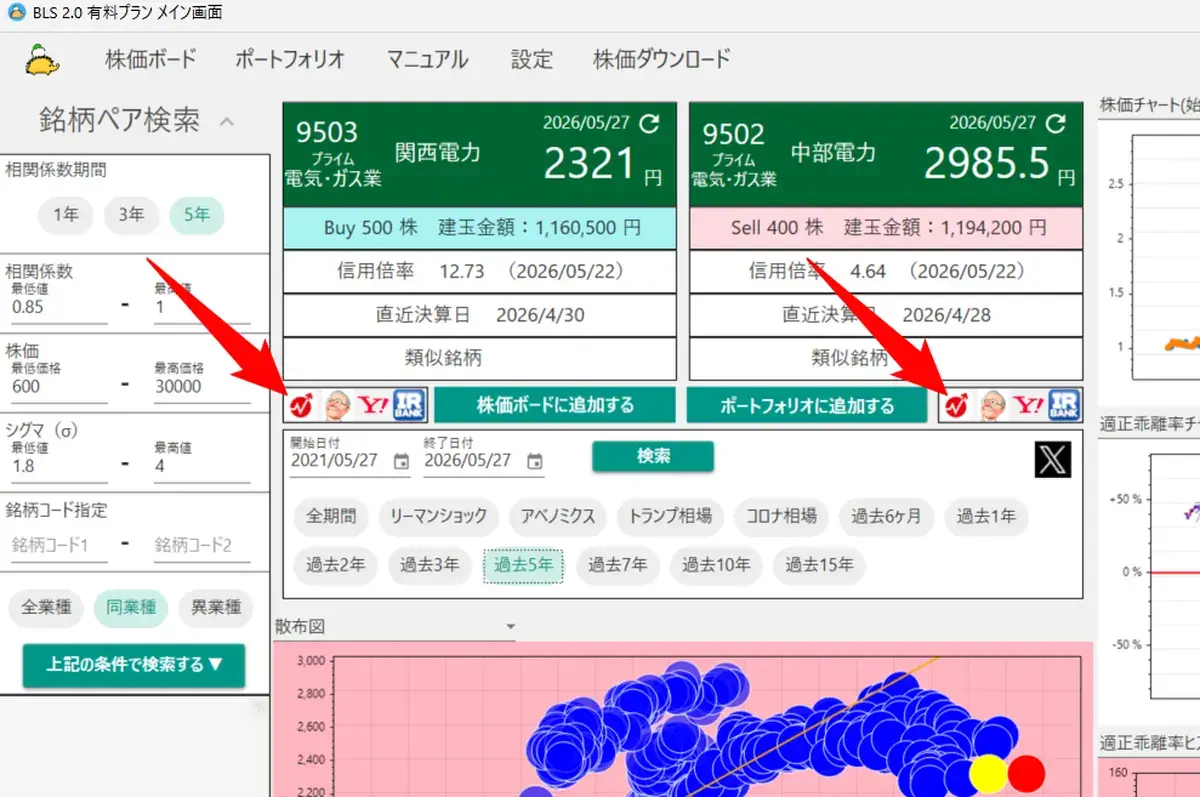Click 株価ボードに追加する button
This screenshot has height=797, width=1200.
click(556, 404)
